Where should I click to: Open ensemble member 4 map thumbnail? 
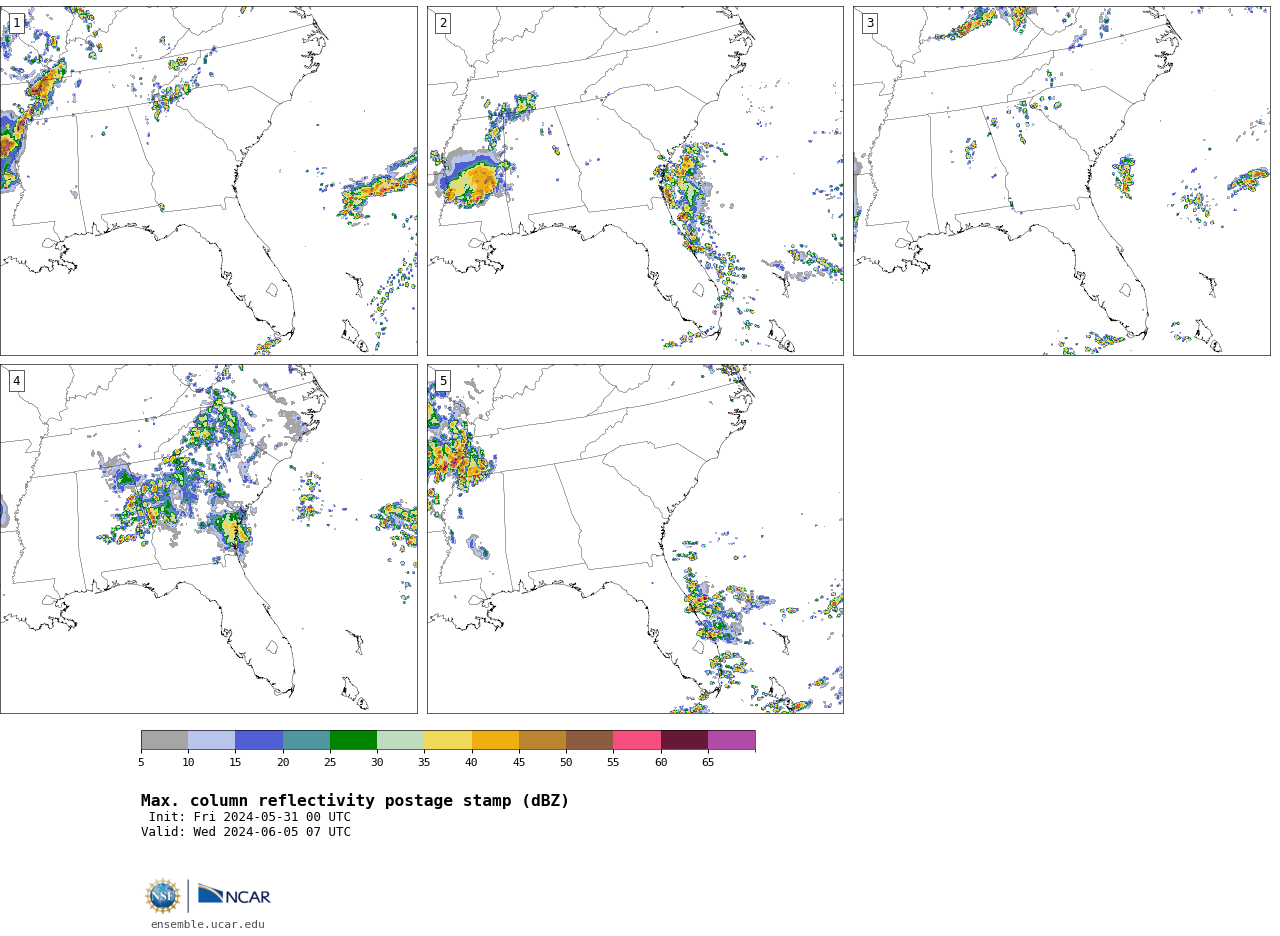[x=208, y=539]
